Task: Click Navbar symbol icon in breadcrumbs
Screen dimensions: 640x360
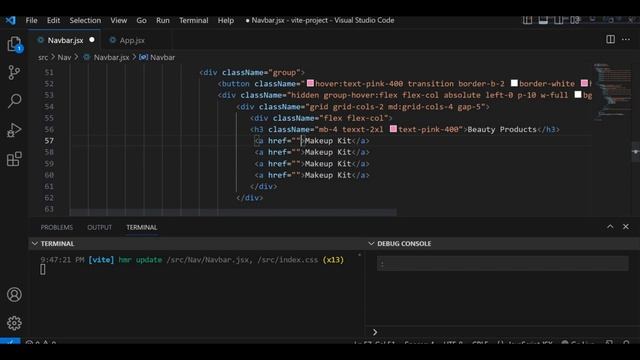Action: click(x=143, y=57)
